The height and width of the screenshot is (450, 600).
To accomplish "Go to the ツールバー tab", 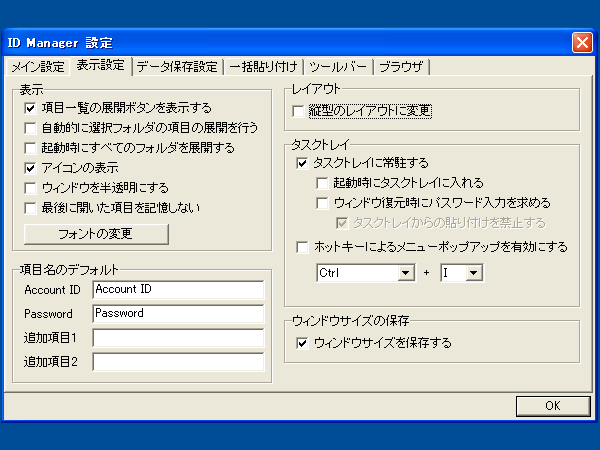I will tap(338, 67).
